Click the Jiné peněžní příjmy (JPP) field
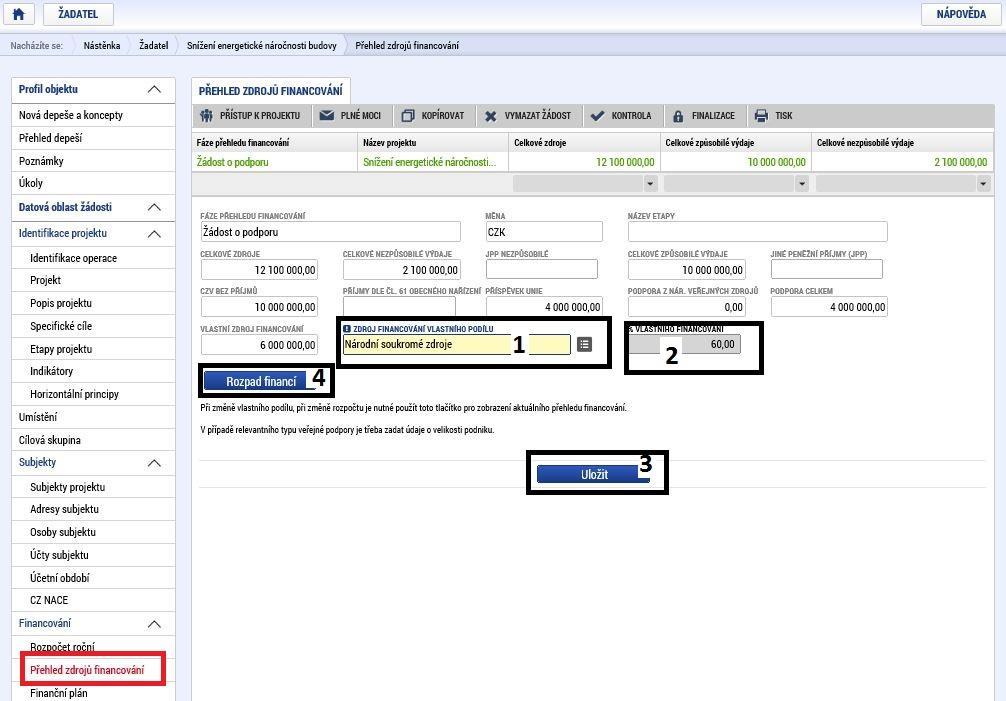The height and width of the screenshot is (701, 1006). pos(826,269)
